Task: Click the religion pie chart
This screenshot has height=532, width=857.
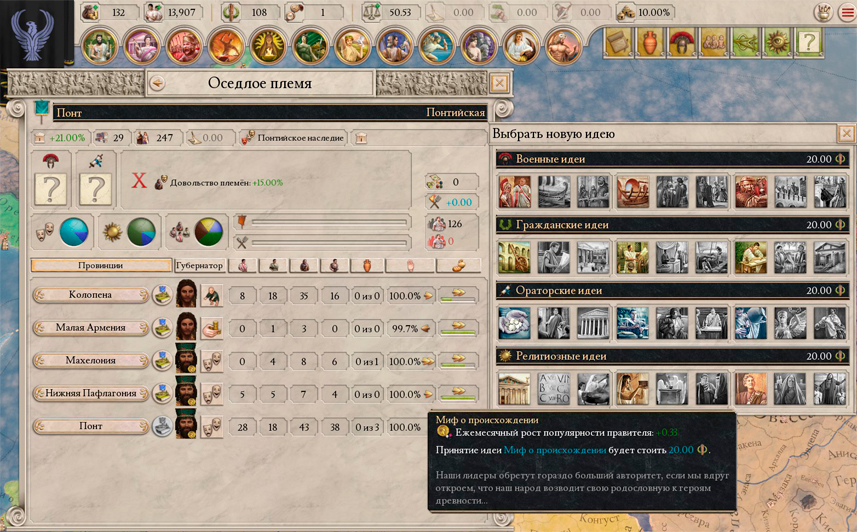Action: point(141,232)
